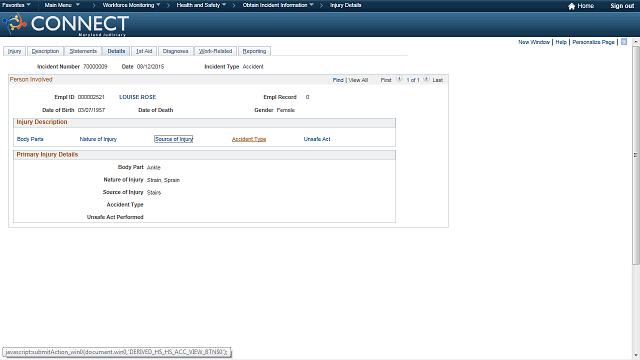Click the incident Date value 08/12/2015
Screen dimensions: 640x360
pyautogui.click(x=151, y=67)
